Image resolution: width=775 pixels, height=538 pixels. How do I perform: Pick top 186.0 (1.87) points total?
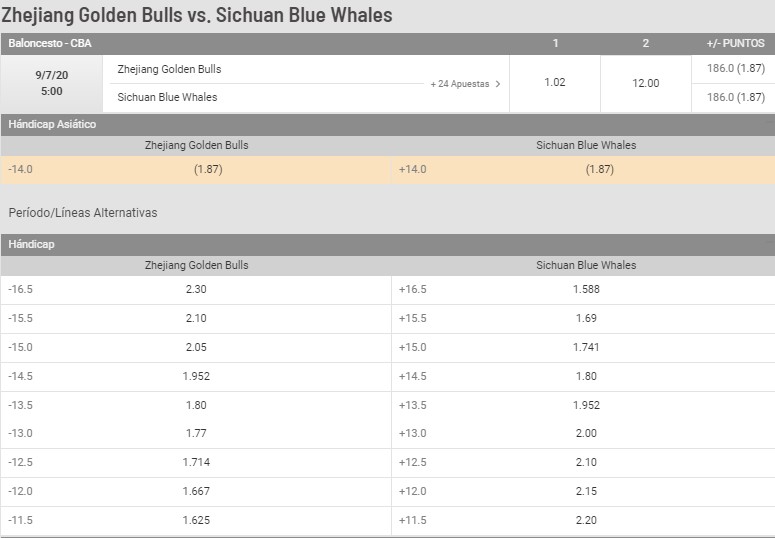click(735, 69)
